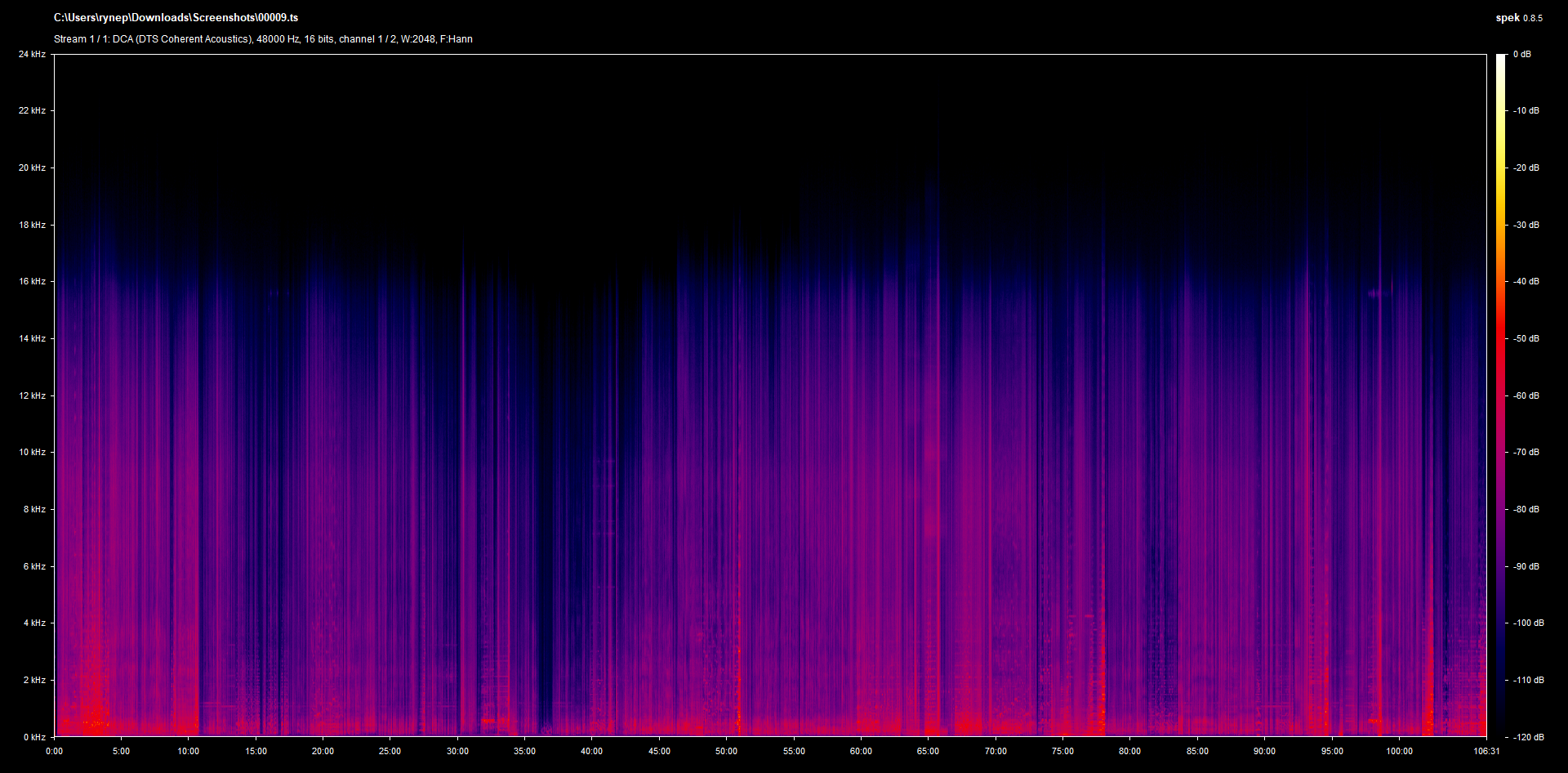Click the -20 dB scale label

pos(1526,168)
